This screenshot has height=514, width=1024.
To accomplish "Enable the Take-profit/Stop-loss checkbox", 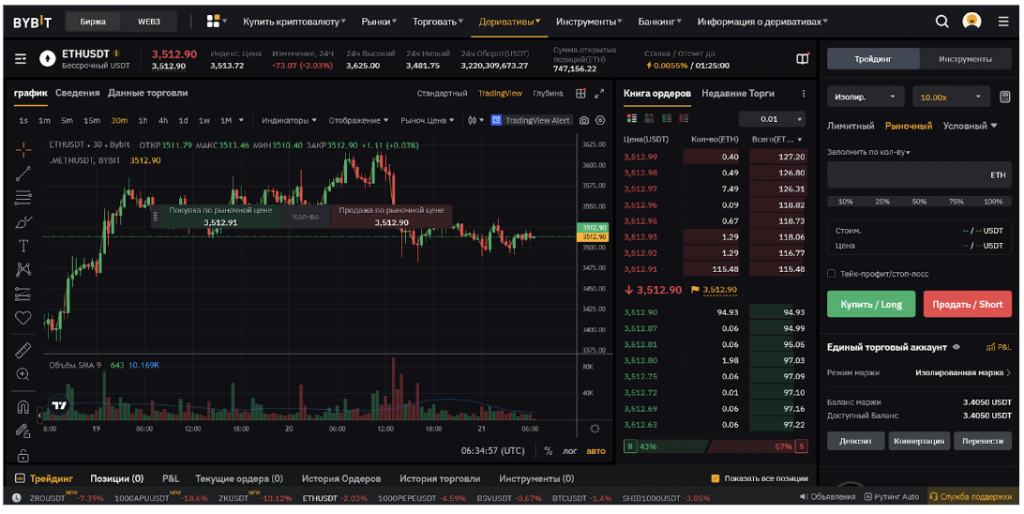I will click(832, 273).
